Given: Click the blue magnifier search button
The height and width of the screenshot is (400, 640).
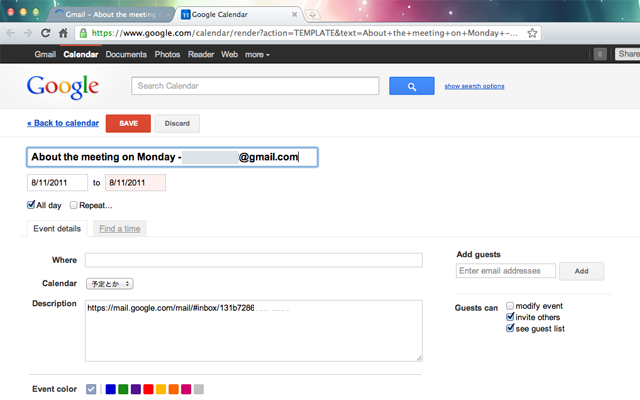Looking at the screenshot, I should pyautogui.click(x=411, y=87).
